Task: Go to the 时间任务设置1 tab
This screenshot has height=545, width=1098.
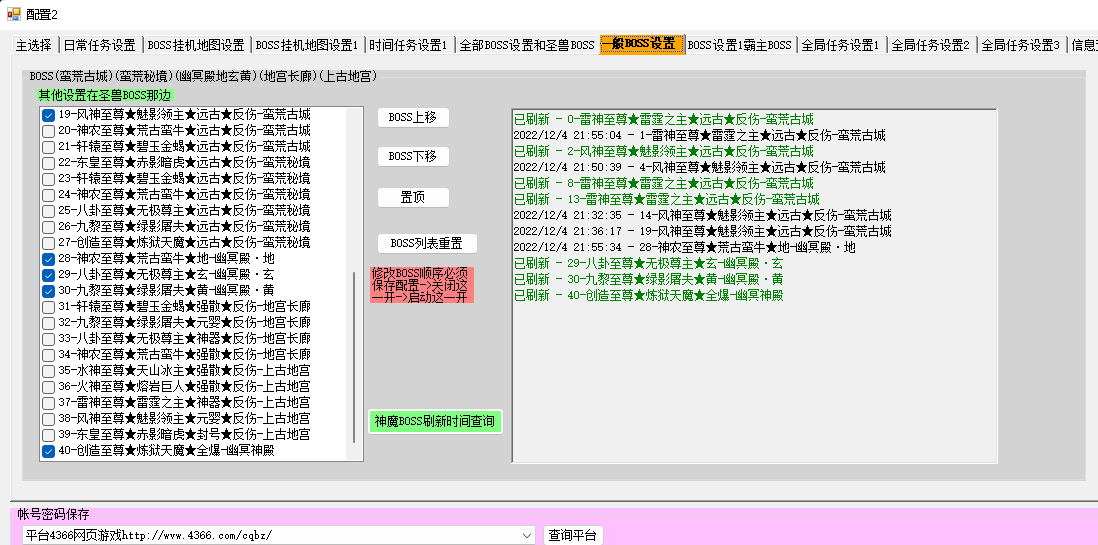Action: click(409, 46)
